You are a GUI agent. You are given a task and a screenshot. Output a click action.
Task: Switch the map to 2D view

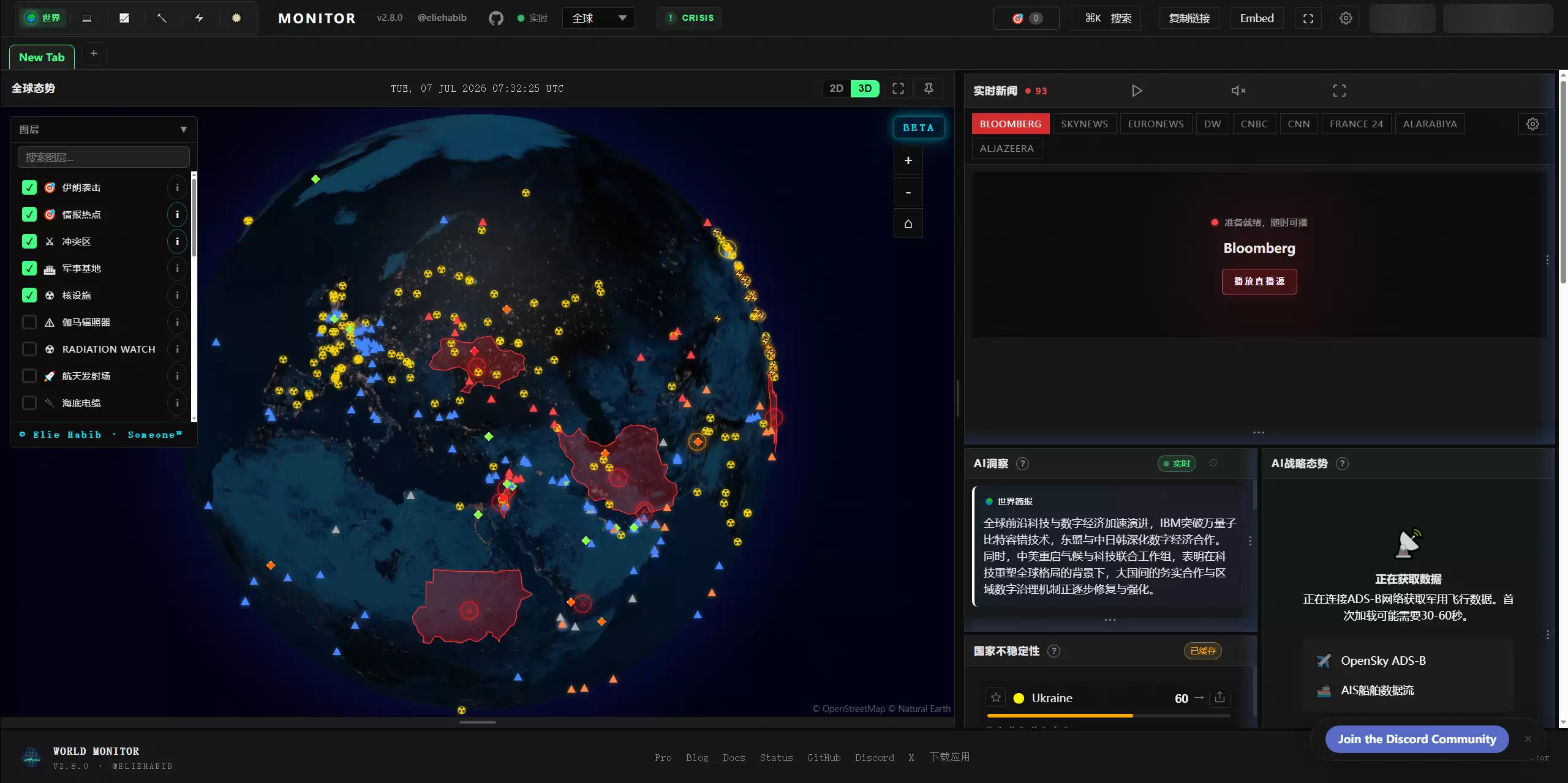(836, 89)
